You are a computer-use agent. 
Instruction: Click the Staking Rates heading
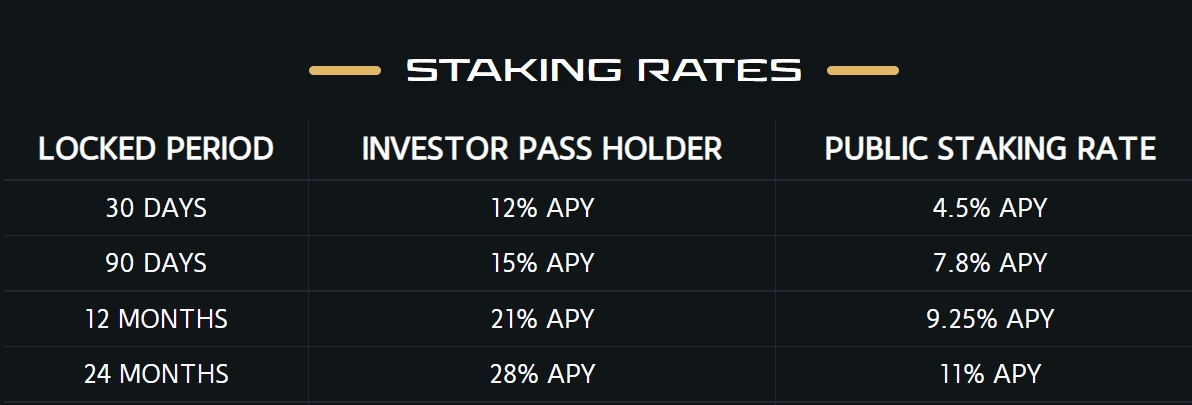[604, 70]
